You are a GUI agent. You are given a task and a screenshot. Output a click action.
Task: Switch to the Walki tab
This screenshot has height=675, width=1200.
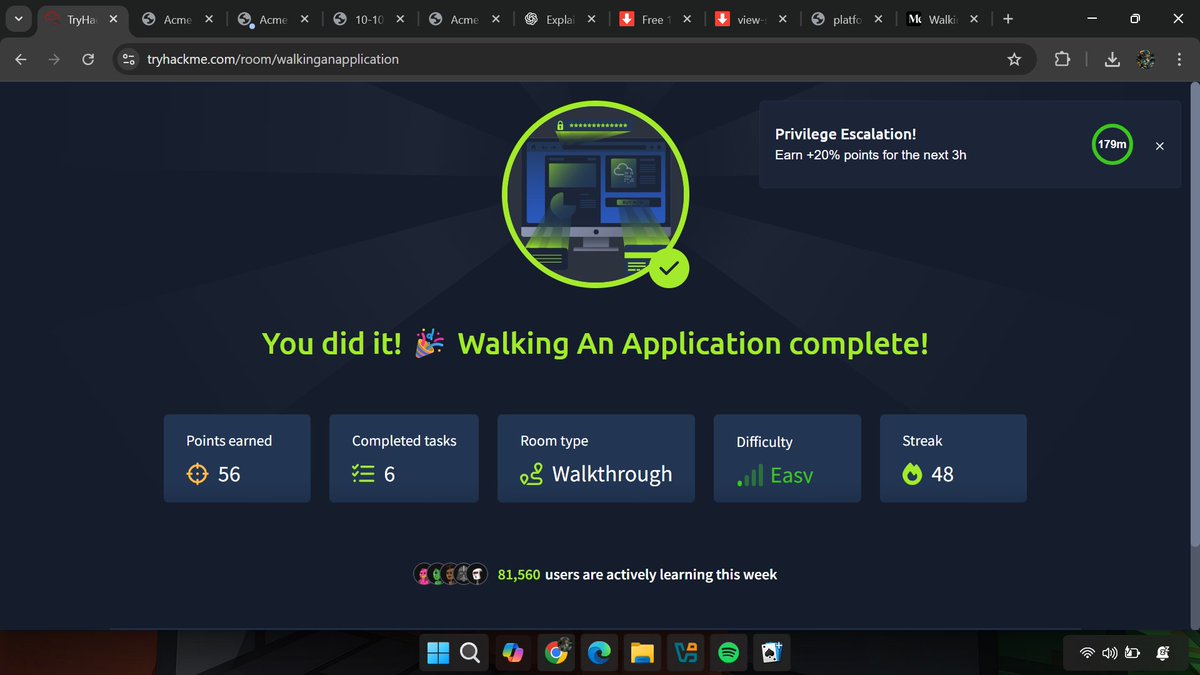(944, 19)
